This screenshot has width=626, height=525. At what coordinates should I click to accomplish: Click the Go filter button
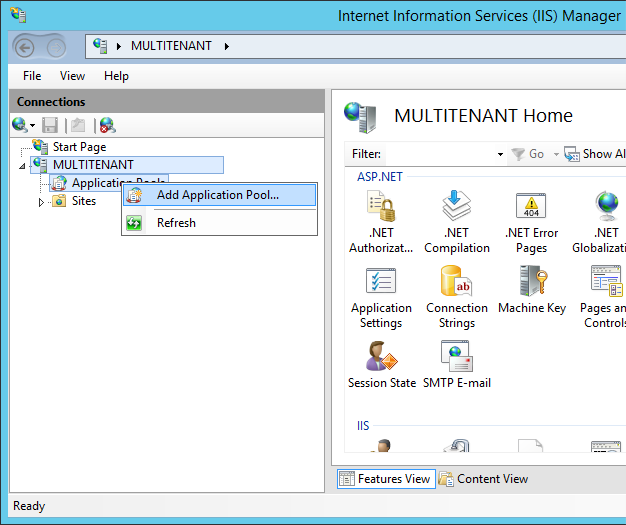tap(527, 154)
